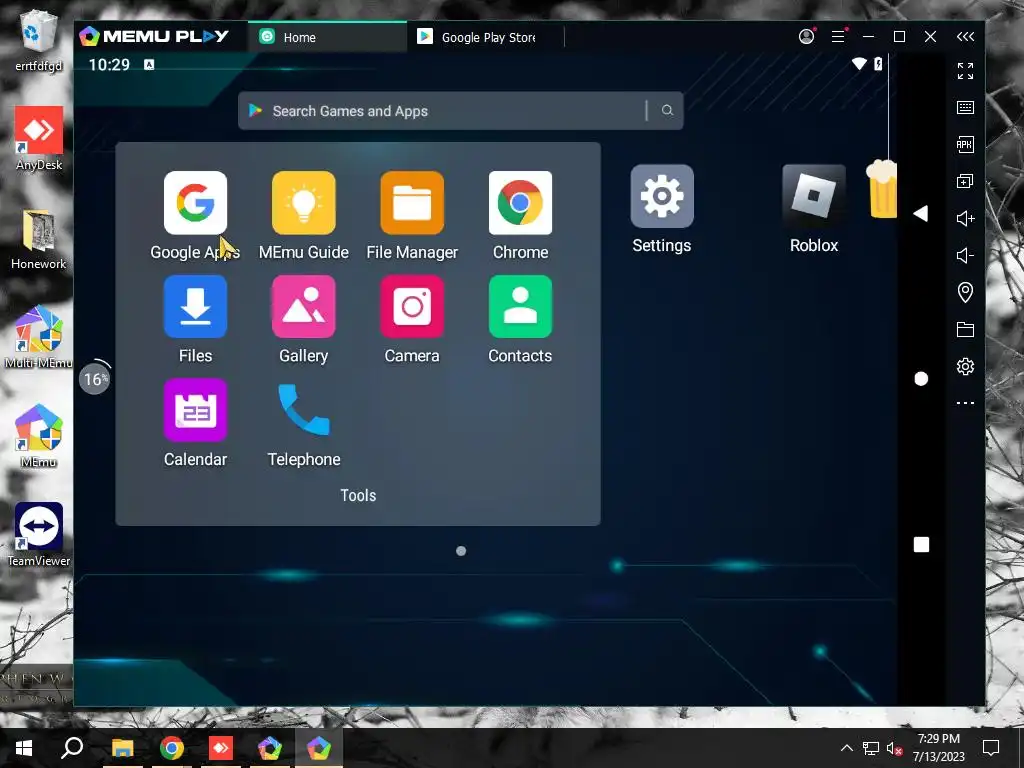Viewport: 1024px width, 768px height.
Task: Show more sidebar tools (three dots)
Action: [965, 403]
